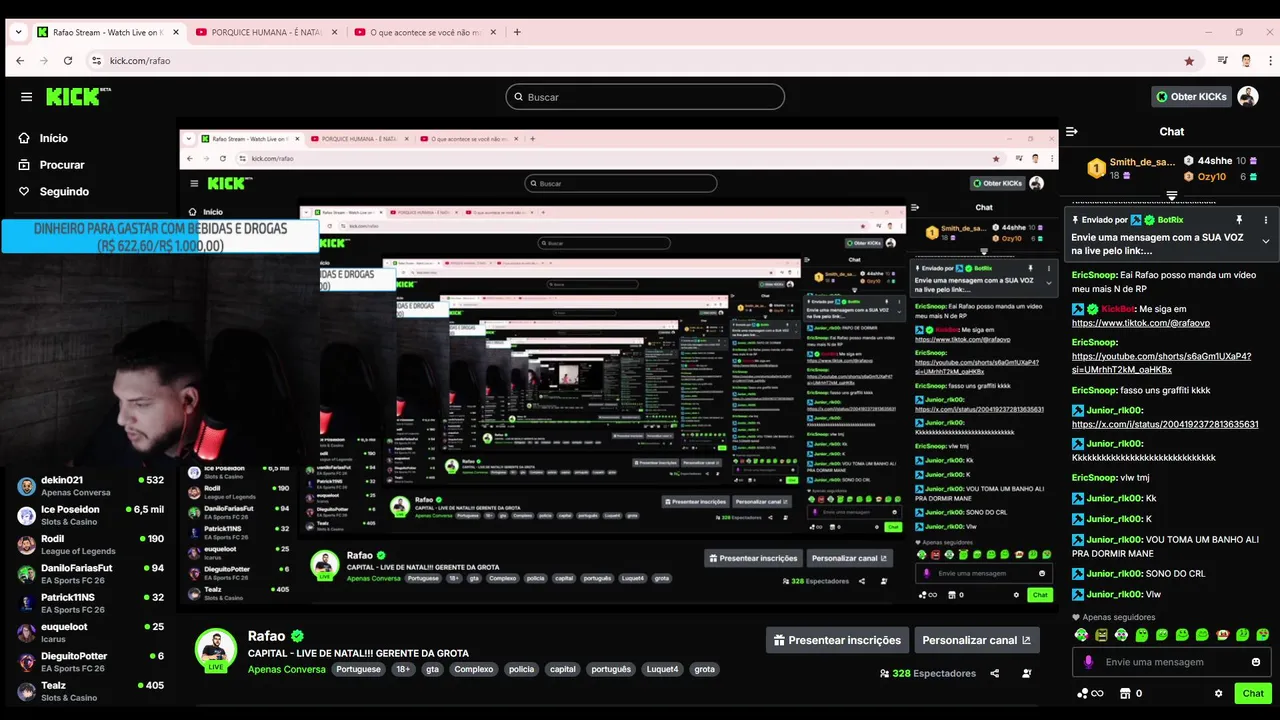
Task: Open the channel points infinity icon
Action: click(x=1090, y=693)
